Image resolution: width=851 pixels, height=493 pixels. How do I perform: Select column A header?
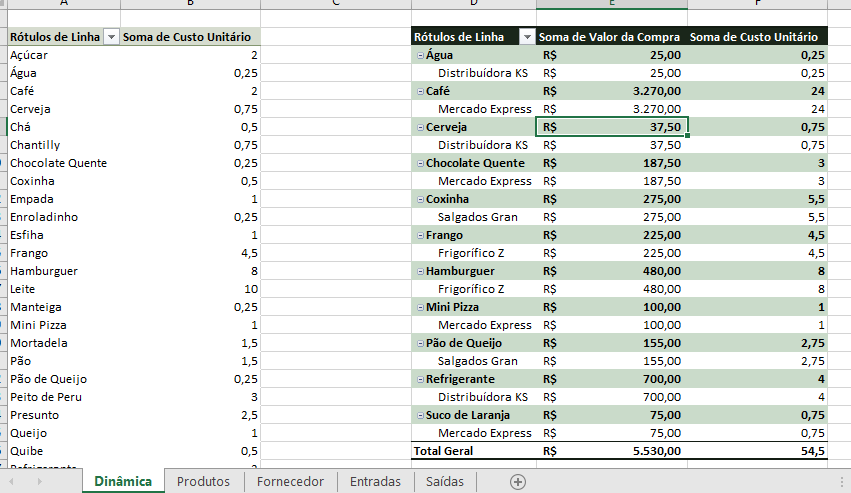[64, 4]
